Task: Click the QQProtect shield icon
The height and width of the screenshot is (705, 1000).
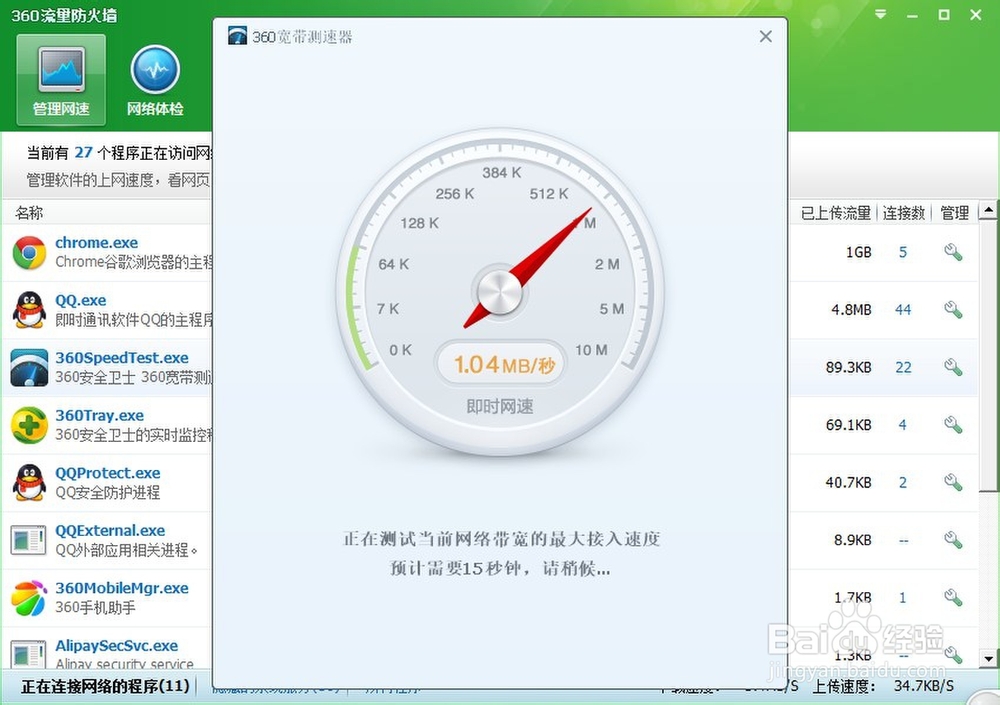Action: [x=27, y=482]
